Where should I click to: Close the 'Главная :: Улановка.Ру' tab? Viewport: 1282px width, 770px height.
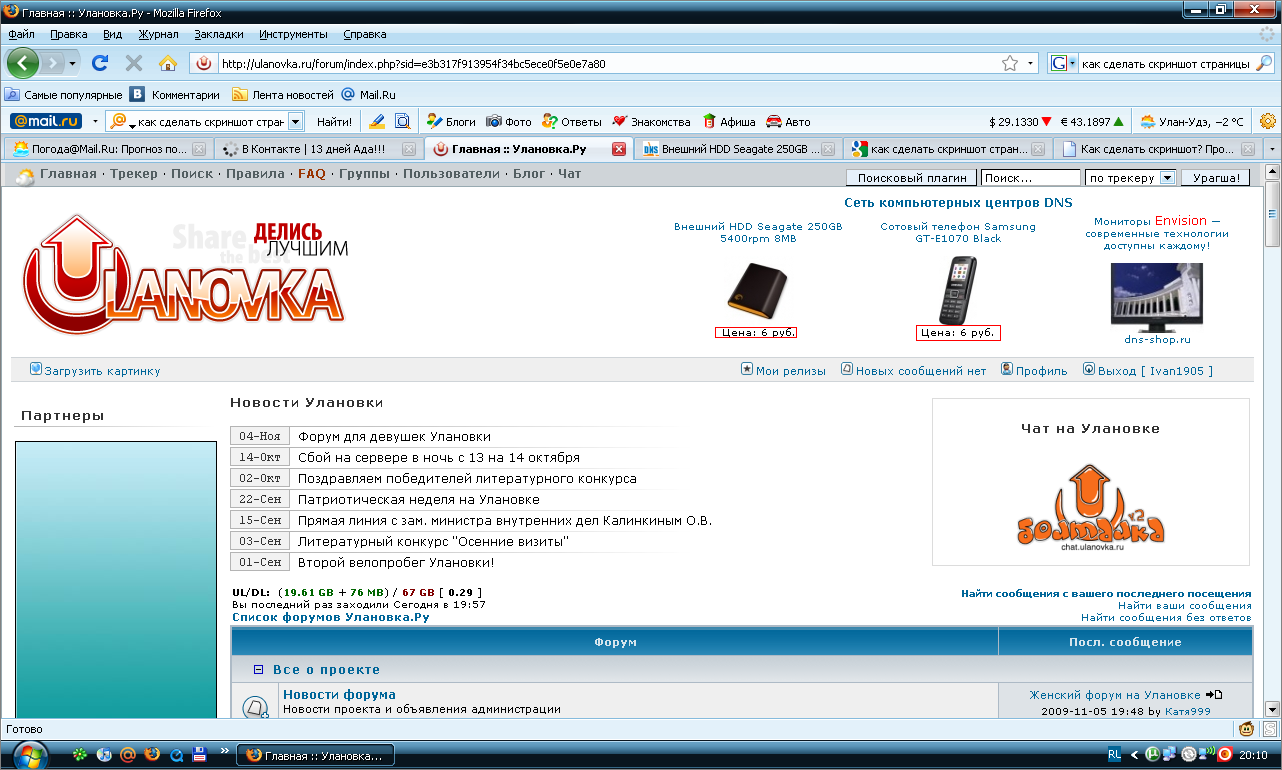point(618,149)
